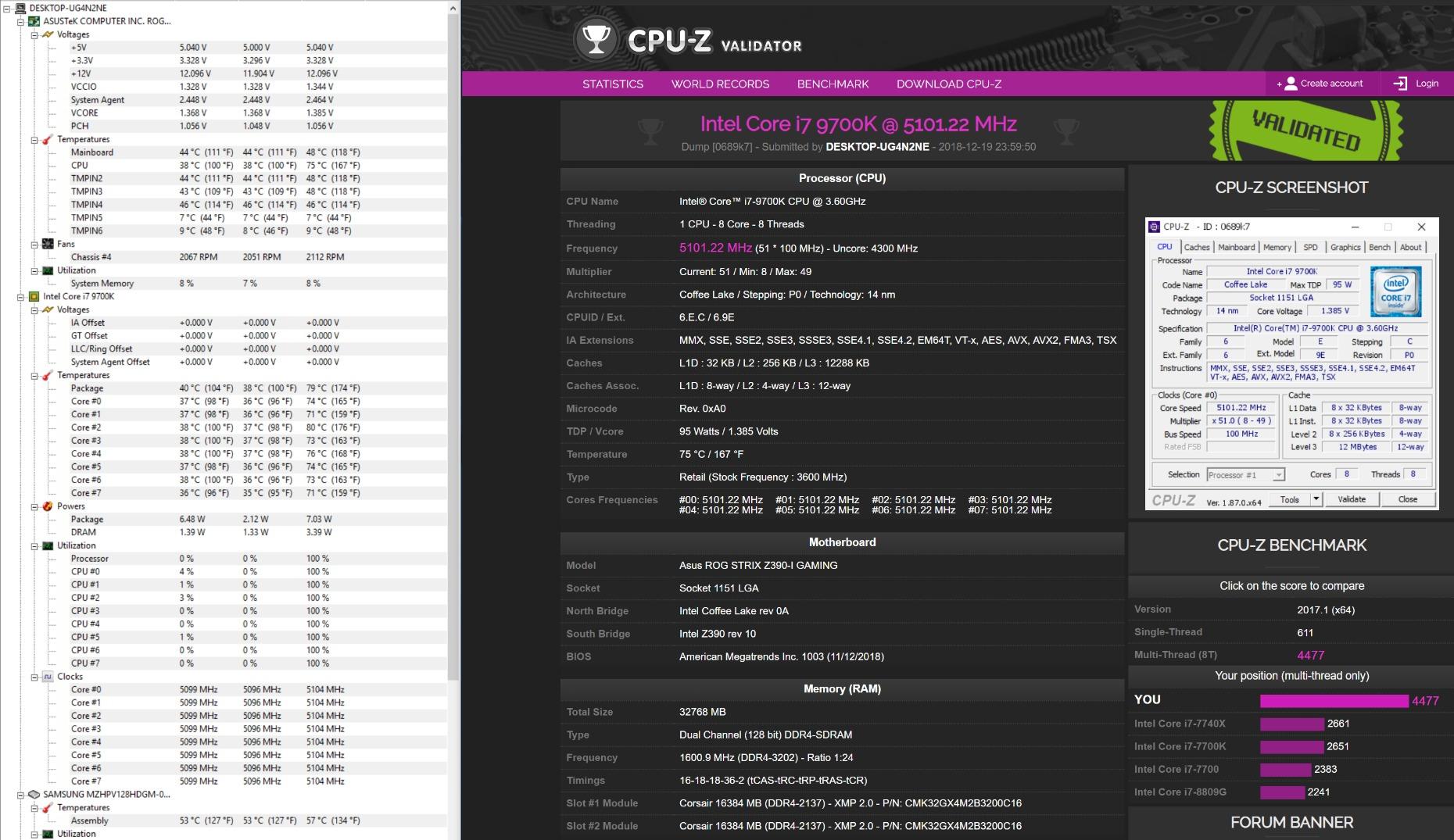Select the SPD tab in CPU-Z
The image size is (1454, 840).
1311,247
